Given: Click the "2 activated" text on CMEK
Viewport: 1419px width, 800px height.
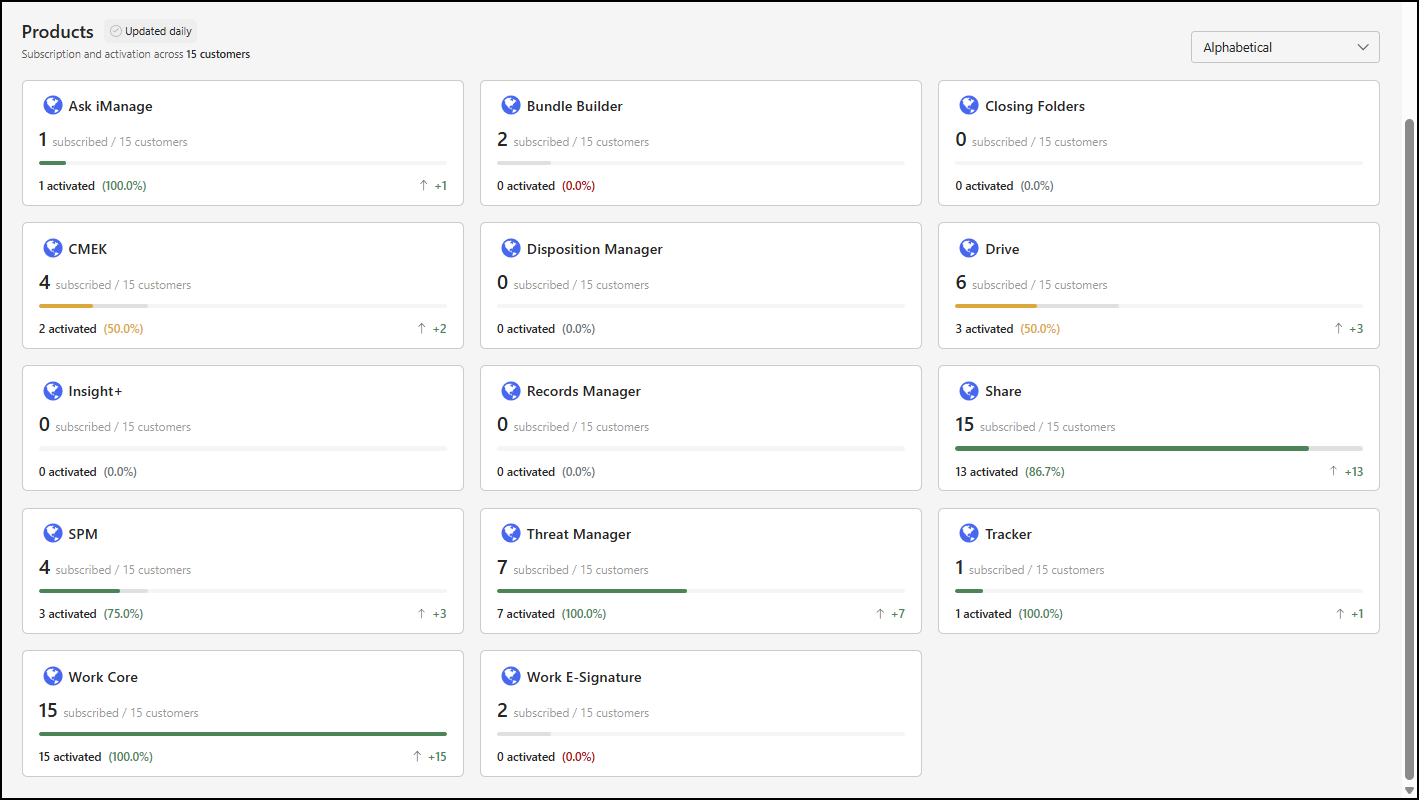Looking at the screenshot, I should click(68, 329).
